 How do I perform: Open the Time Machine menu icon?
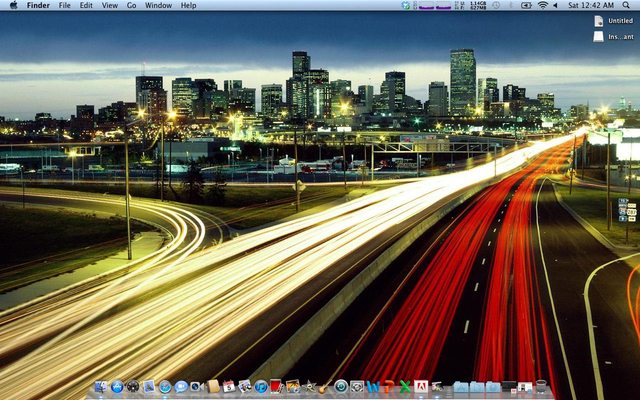496,5
